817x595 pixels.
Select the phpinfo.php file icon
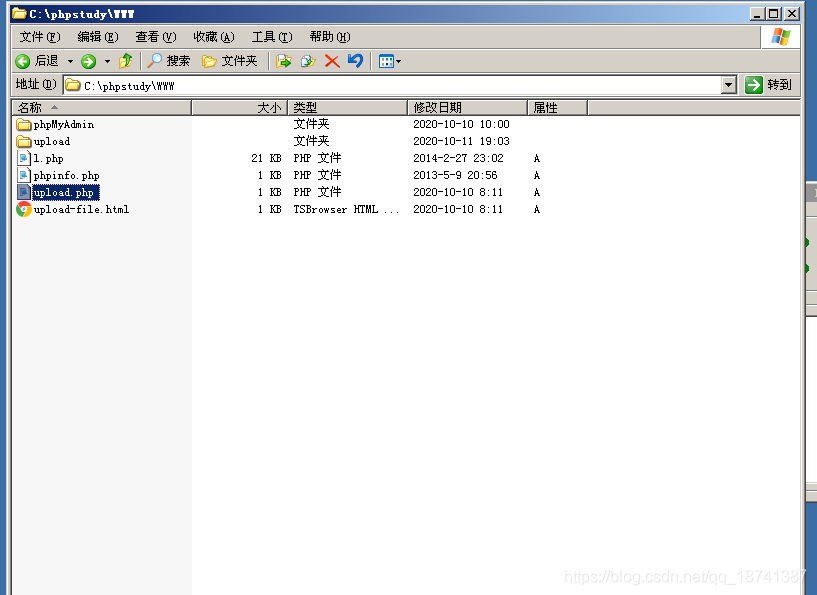(x=23, y=175)
